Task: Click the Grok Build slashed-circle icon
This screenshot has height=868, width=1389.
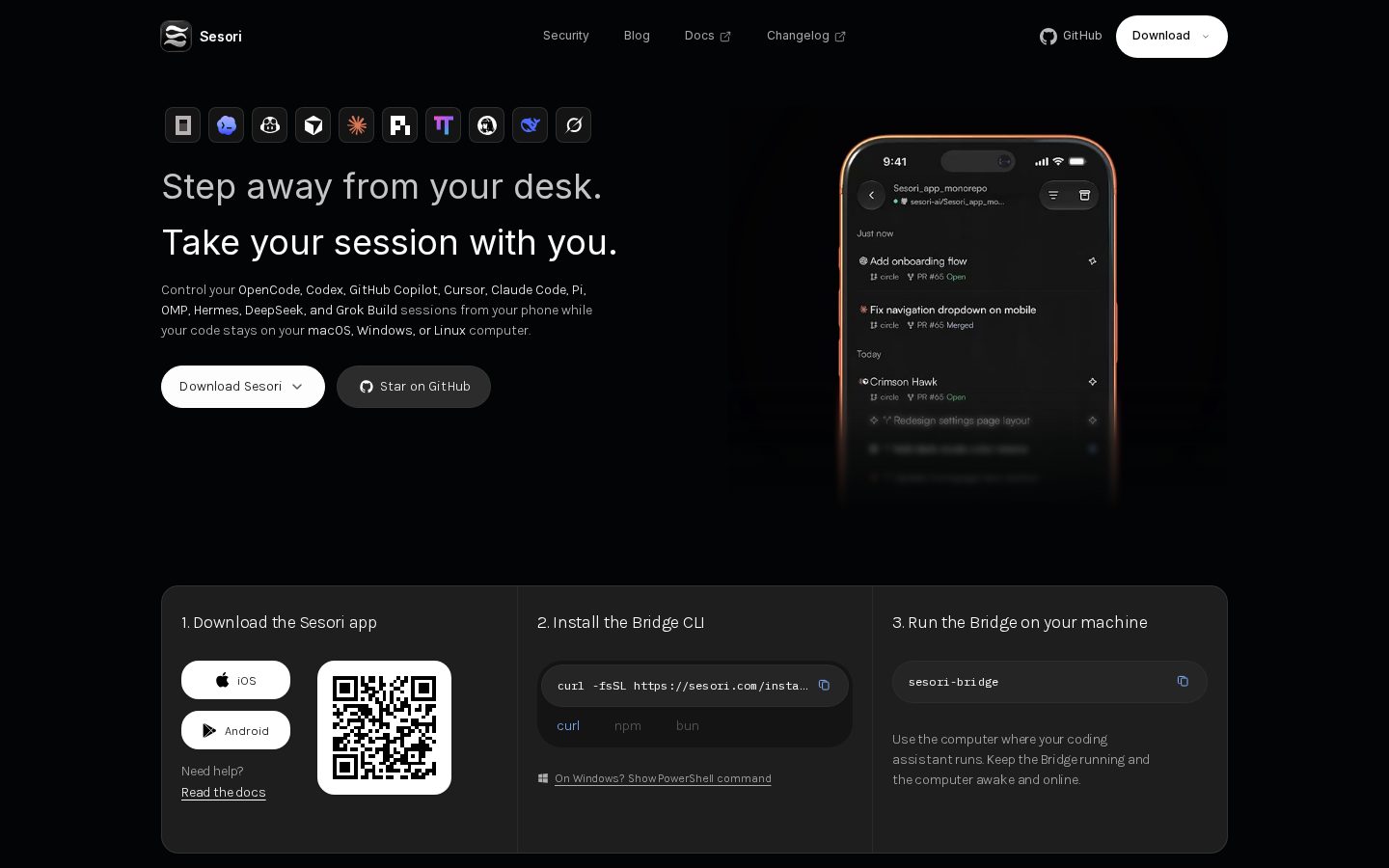Action: click(573, 124)
